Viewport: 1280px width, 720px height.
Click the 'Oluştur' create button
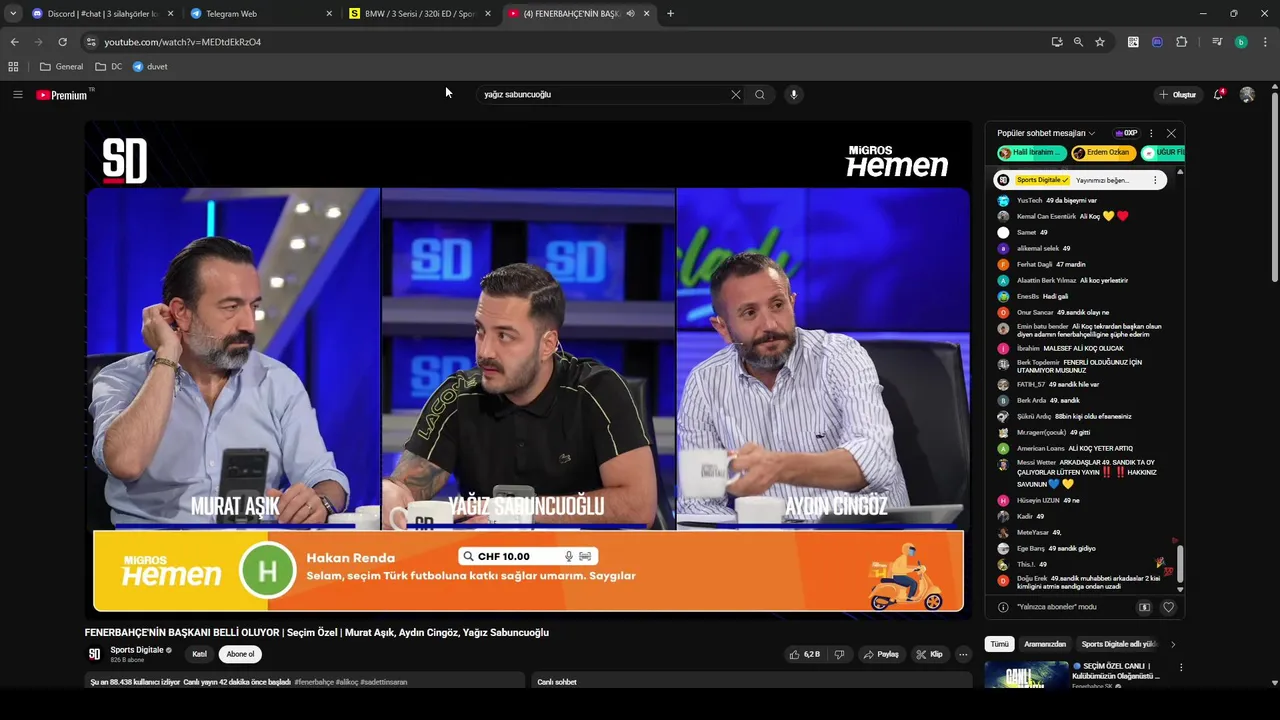click(x=1177, y=95)
